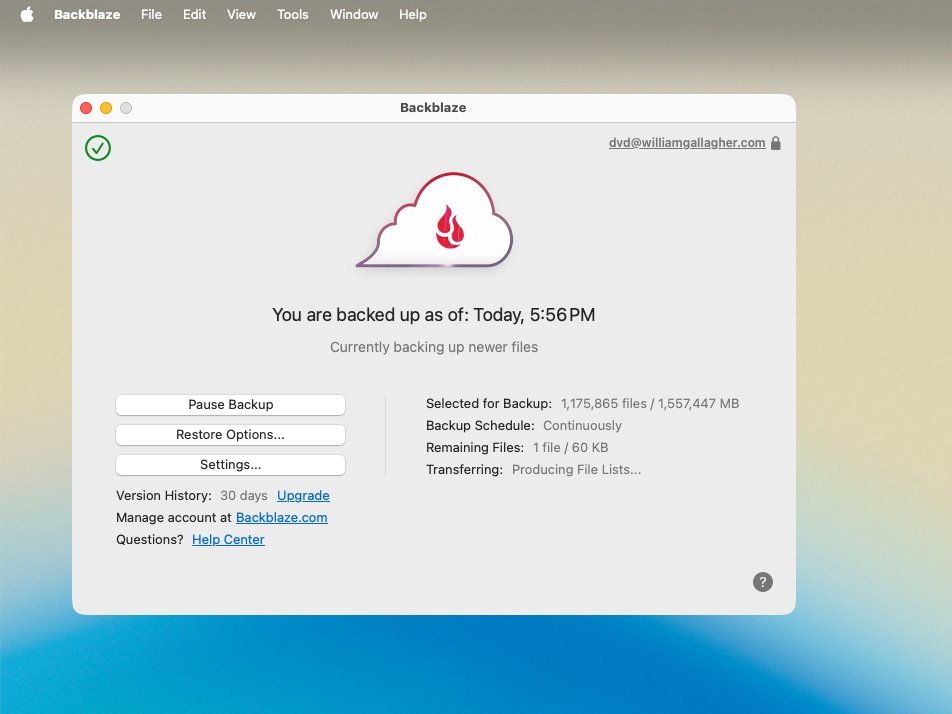The width and height of the screenshot is (952, 714).
Task: Click the Backblaze cloud flame logo
Action: point(435,220)
